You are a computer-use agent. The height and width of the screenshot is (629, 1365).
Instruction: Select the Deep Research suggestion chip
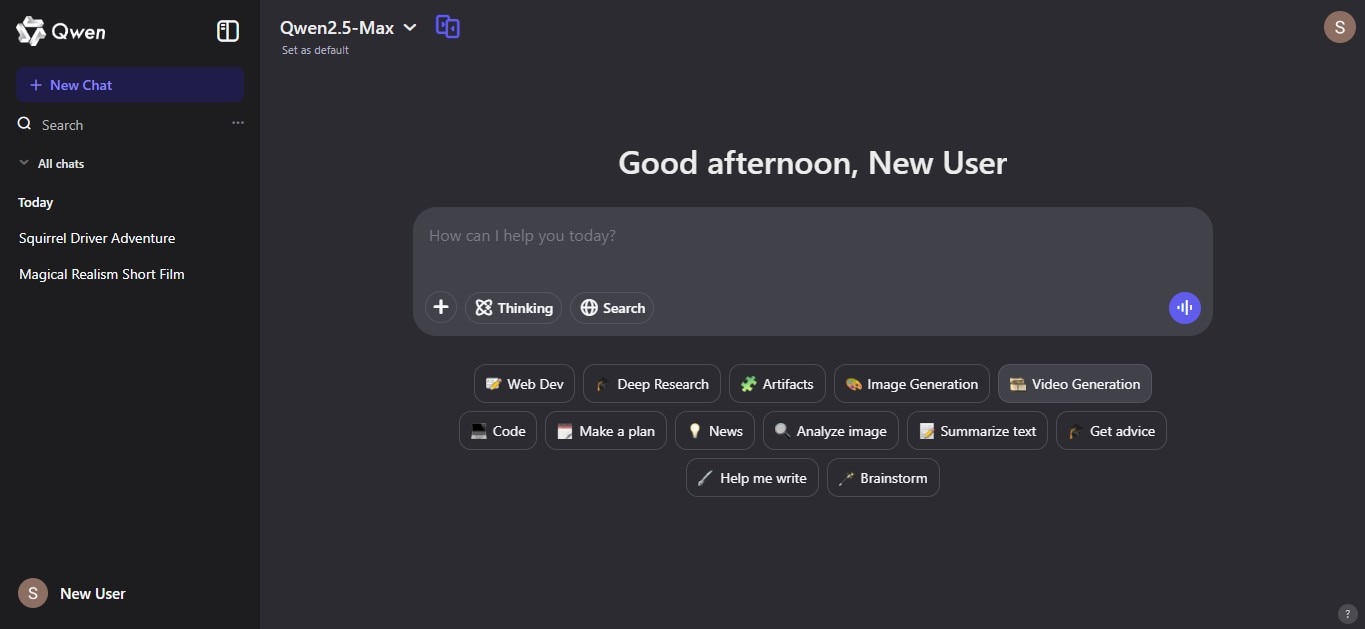(x=652, y=384)
